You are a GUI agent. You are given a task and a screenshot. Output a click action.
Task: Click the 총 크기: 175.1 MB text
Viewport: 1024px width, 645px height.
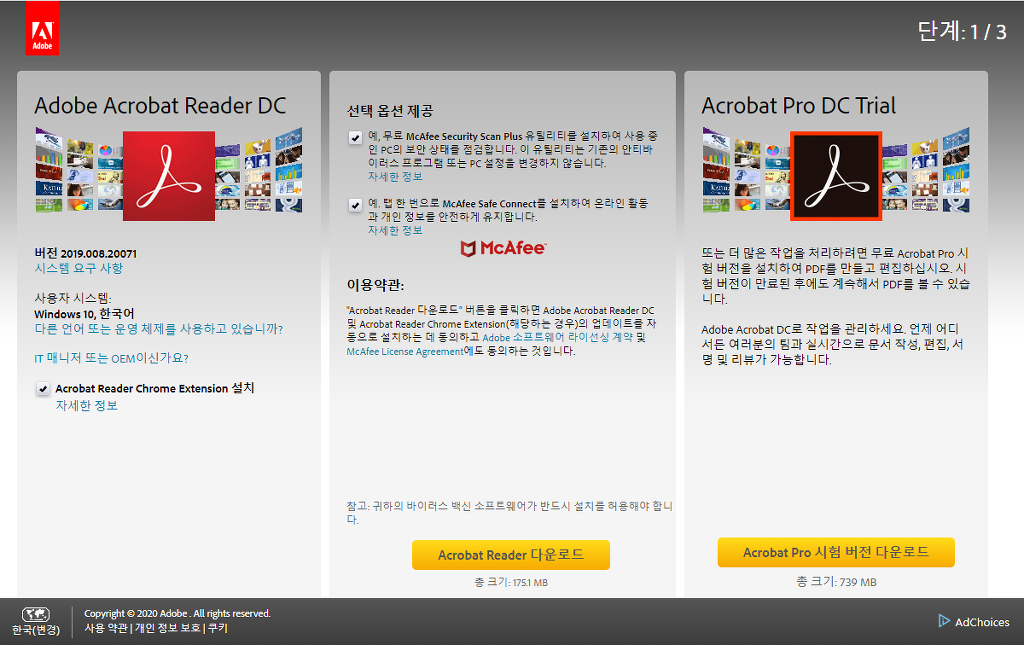pyautogui.click(x=511, y=582)
